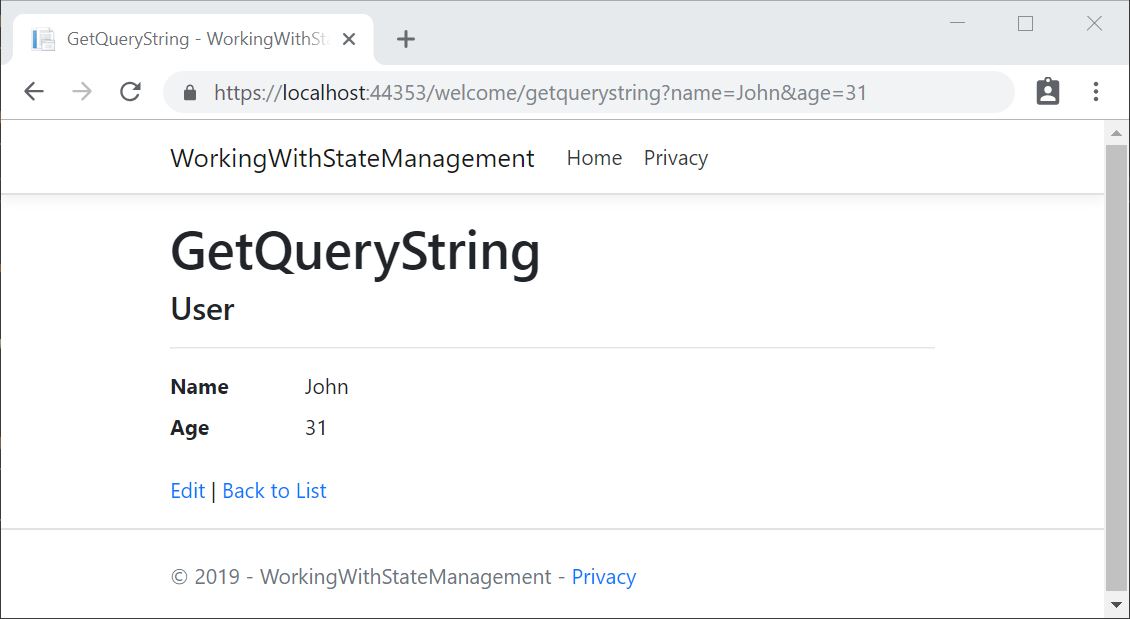Click the browser back arrow
The image size is (1130, 619).
34,92
